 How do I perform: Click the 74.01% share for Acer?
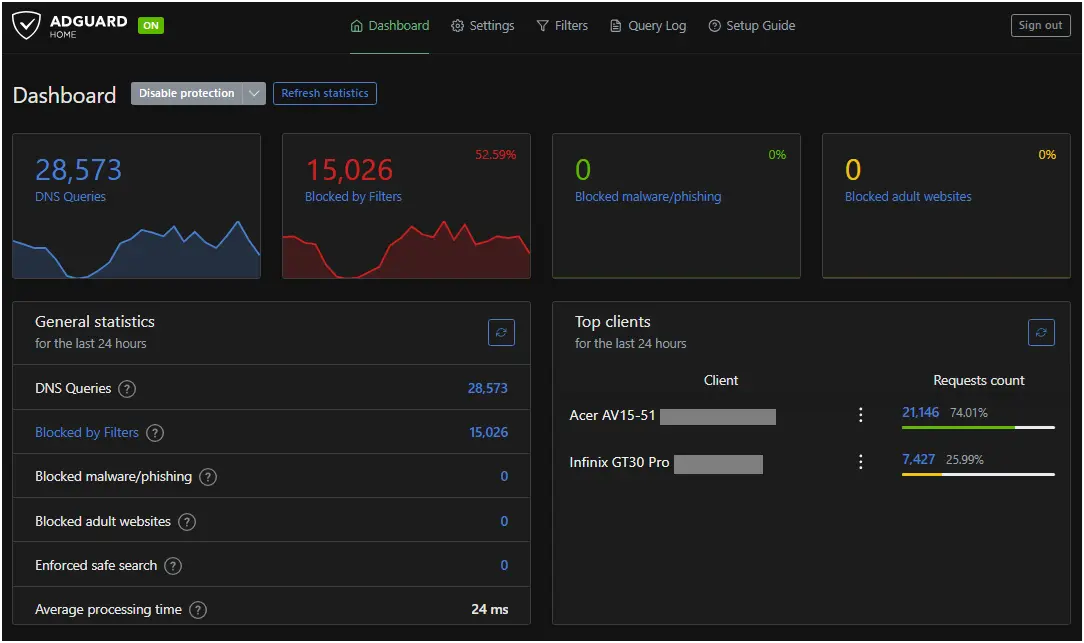coord(969,413)
